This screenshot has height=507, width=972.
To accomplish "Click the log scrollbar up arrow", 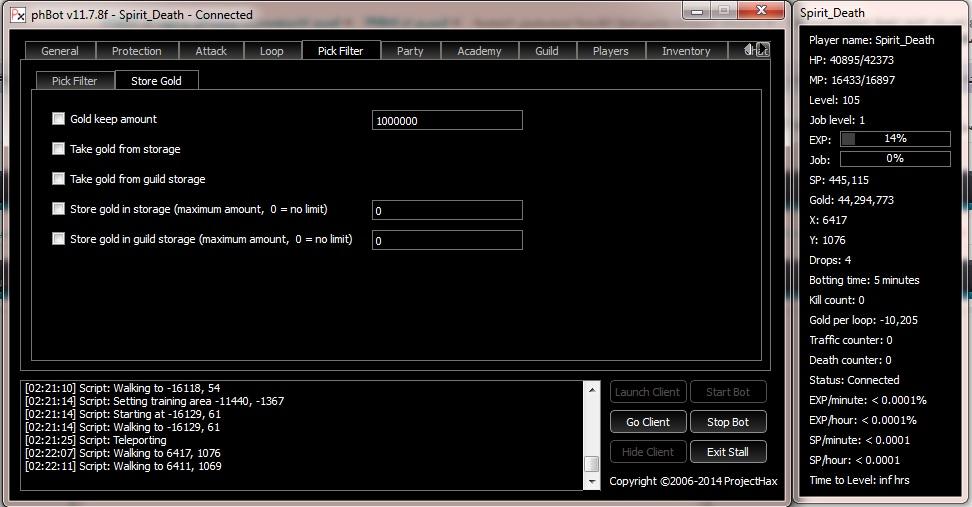I will coord(592,389).
